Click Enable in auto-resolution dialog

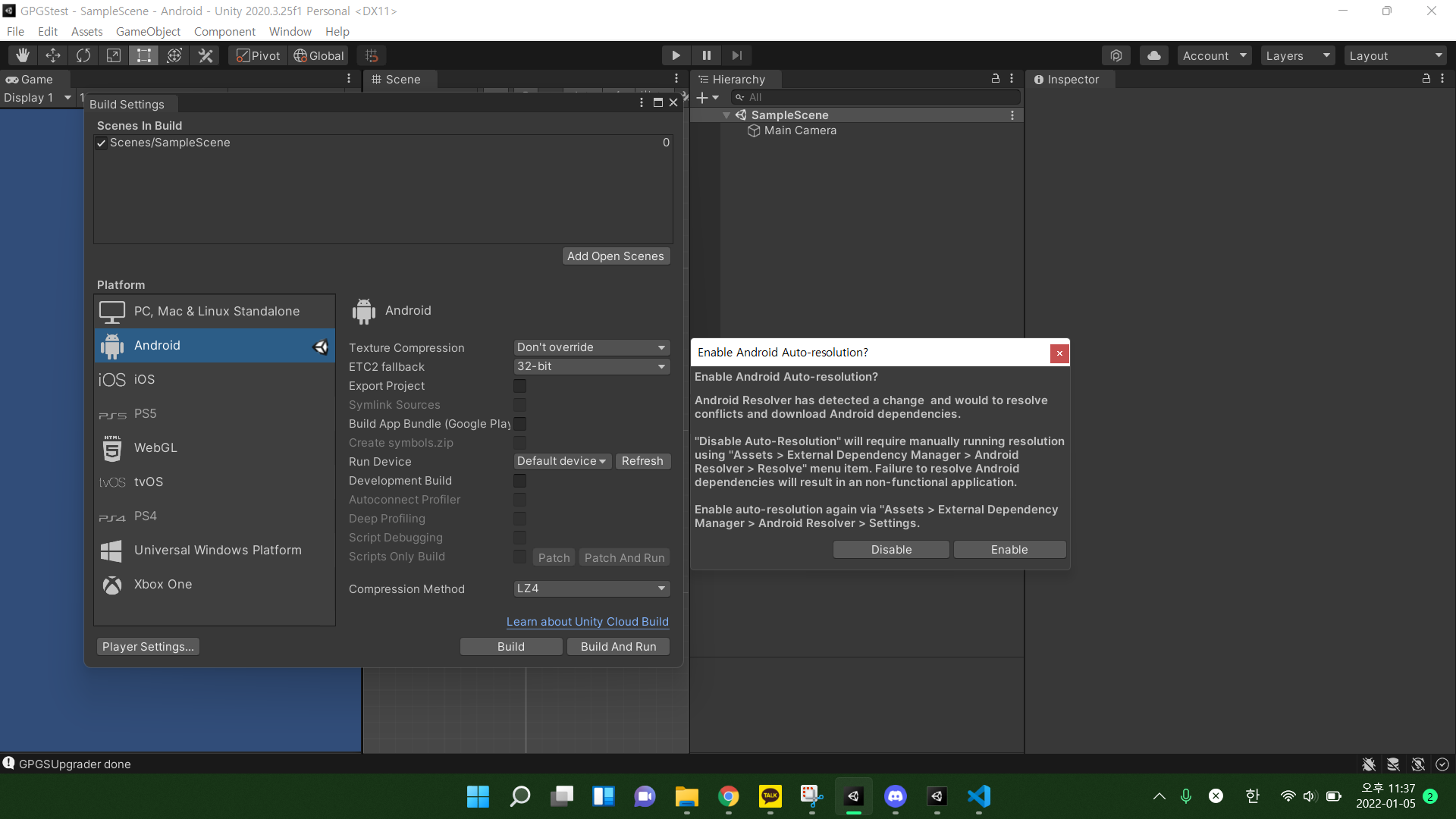click(1009, 550)
